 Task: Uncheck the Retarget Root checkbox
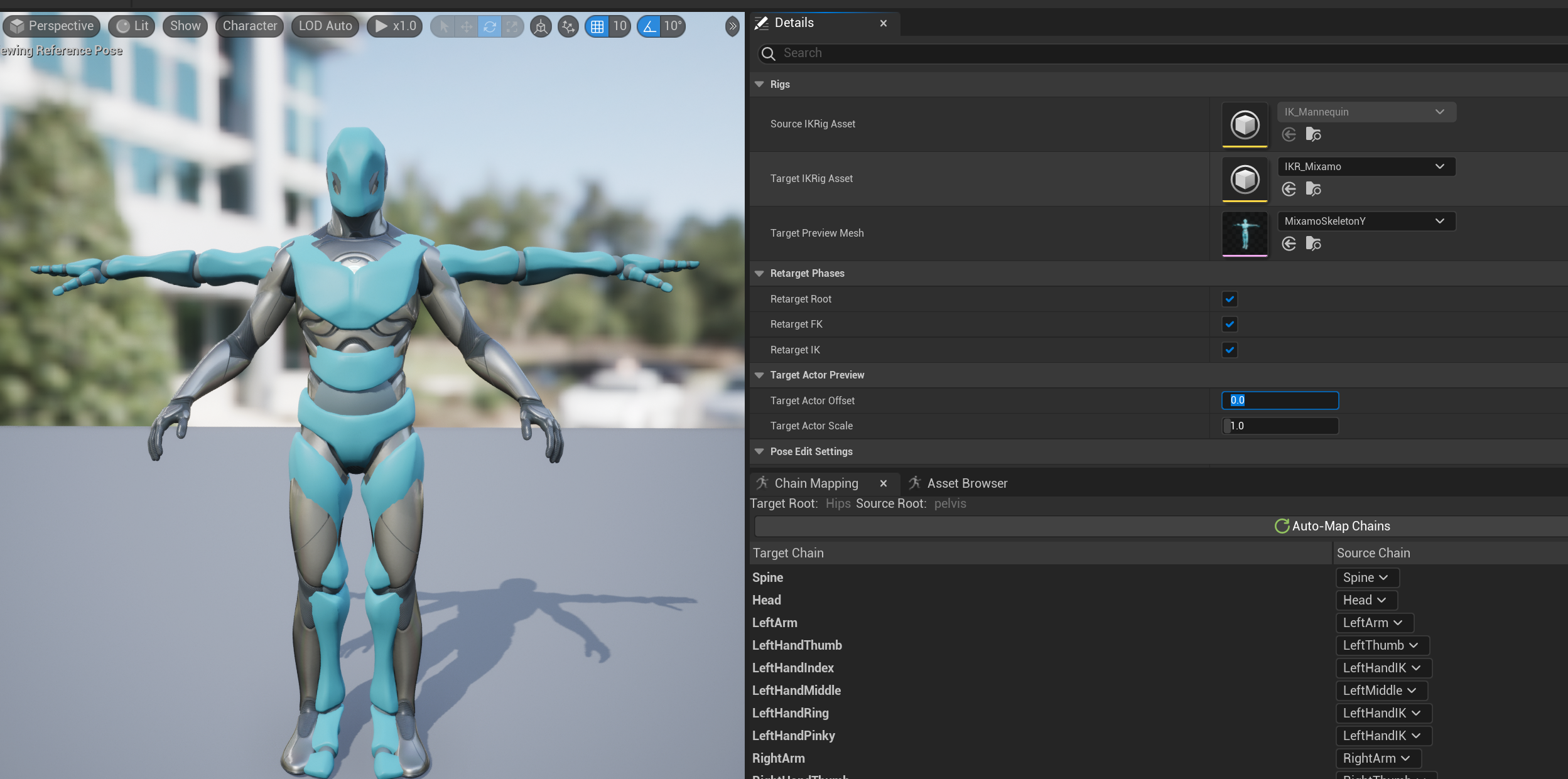pyautogui.click(x=1230, y=299)
